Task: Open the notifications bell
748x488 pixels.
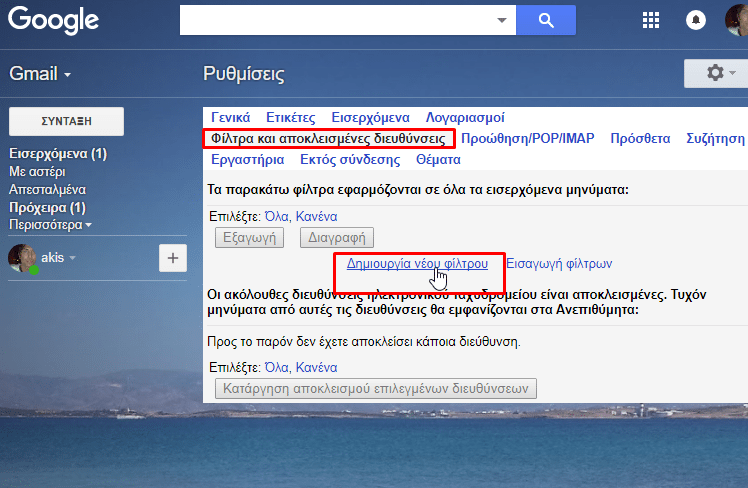Action: click(x=696, y=20)
